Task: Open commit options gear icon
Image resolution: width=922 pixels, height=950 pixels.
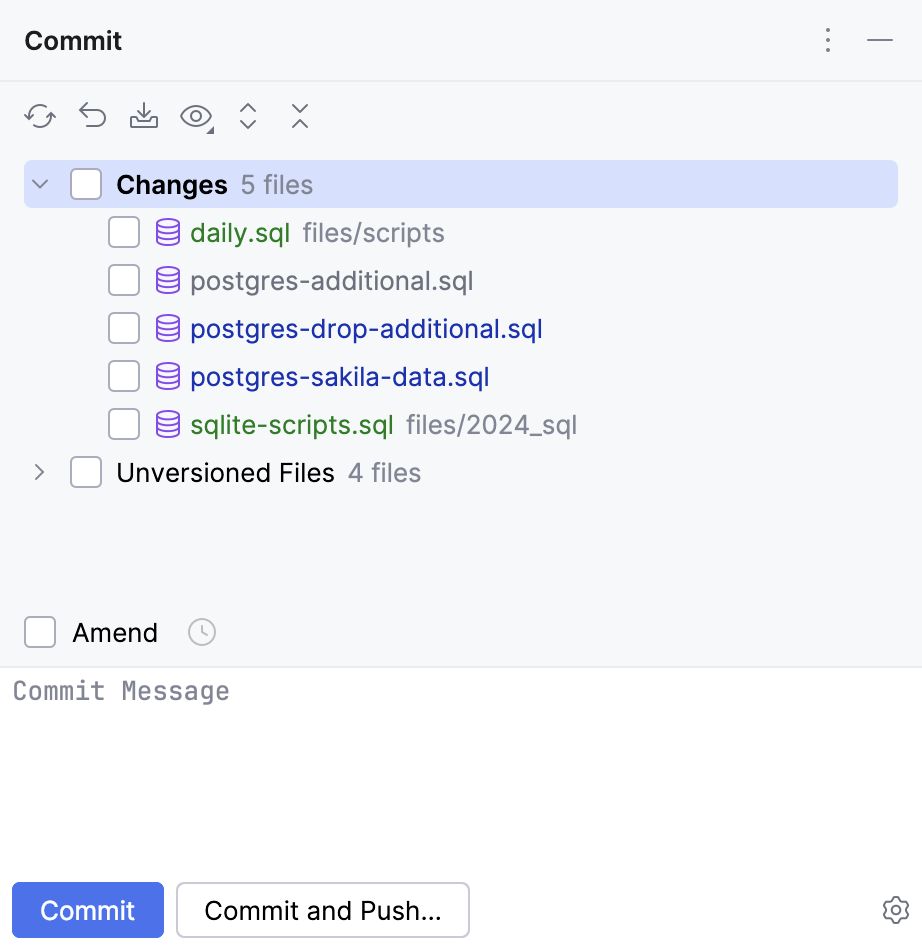Action: coord(895,910)
